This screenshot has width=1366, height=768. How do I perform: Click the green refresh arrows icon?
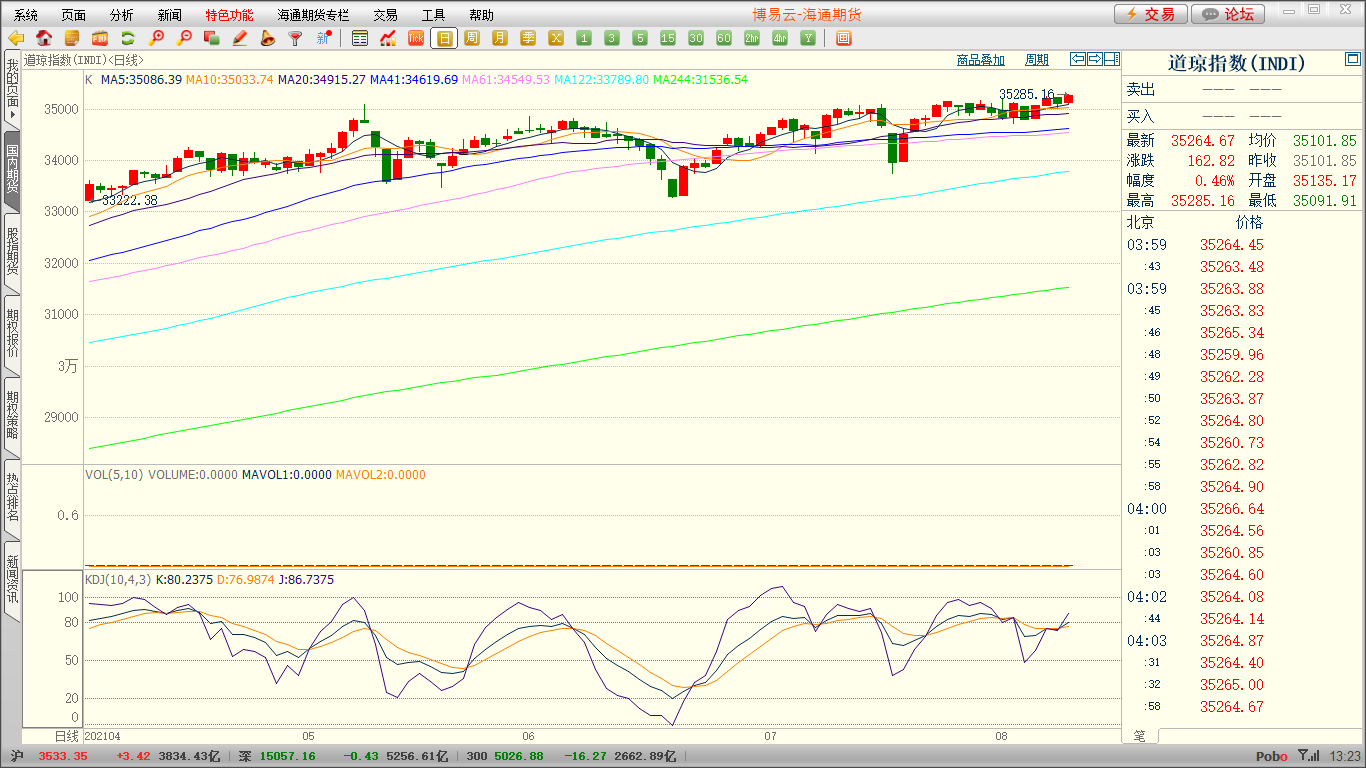(x=128, y=38)
